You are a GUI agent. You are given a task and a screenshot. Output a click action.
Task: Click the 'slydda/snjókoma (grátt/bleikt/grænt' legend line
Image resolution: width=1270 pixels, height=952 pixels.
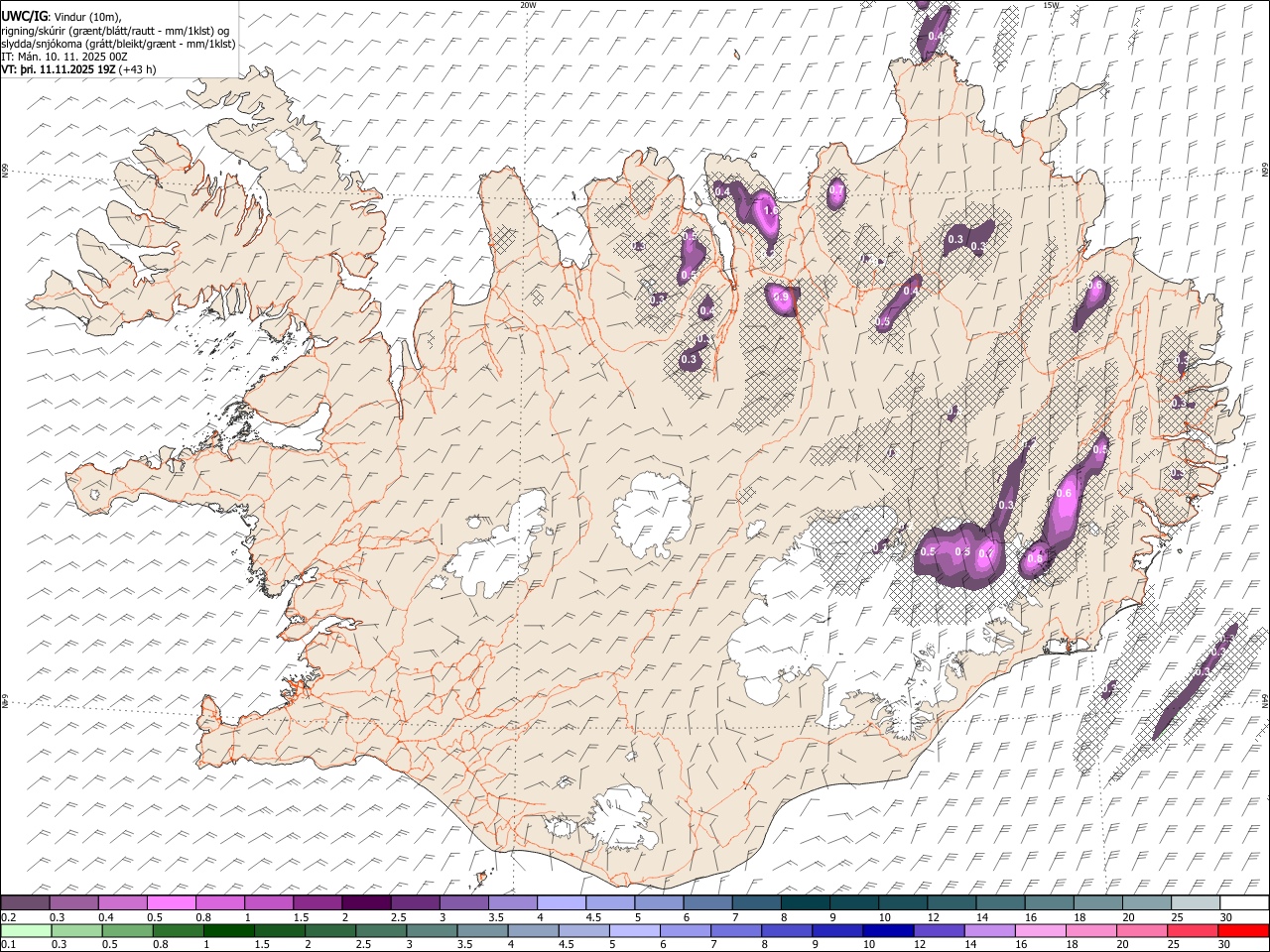[x=118, y=44]
